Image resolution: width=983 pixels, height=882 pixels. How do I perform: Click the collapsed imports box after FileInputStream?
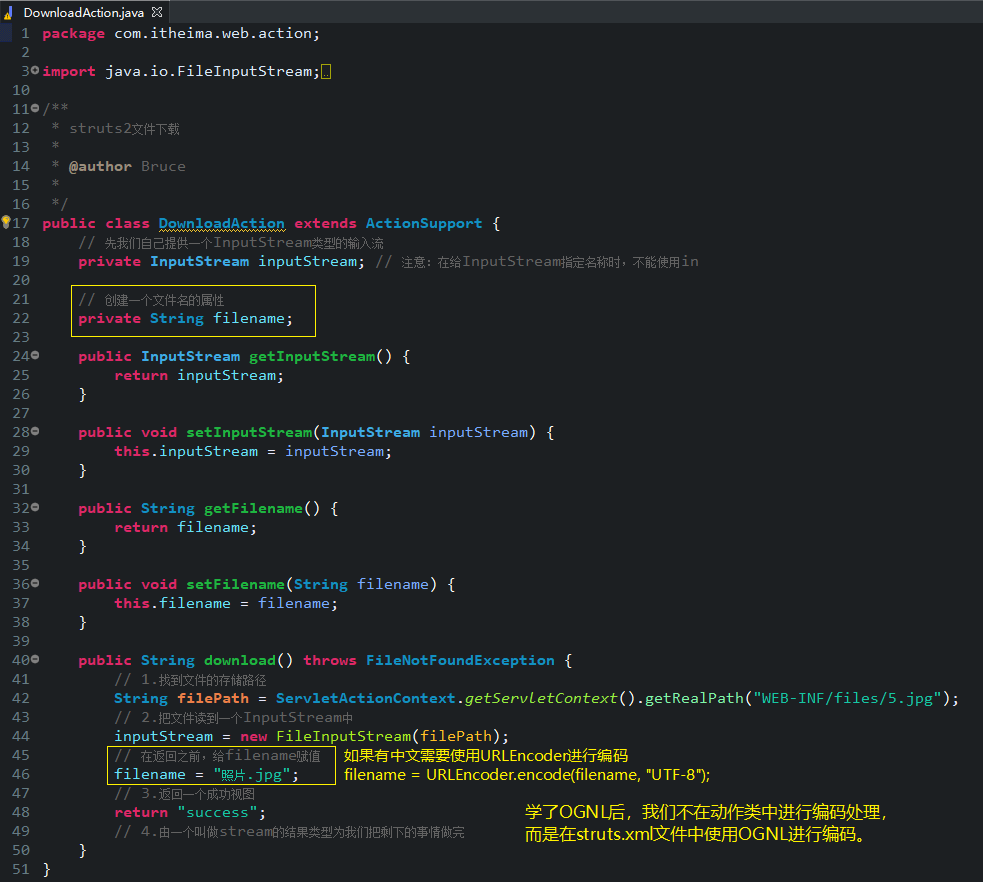326,72
